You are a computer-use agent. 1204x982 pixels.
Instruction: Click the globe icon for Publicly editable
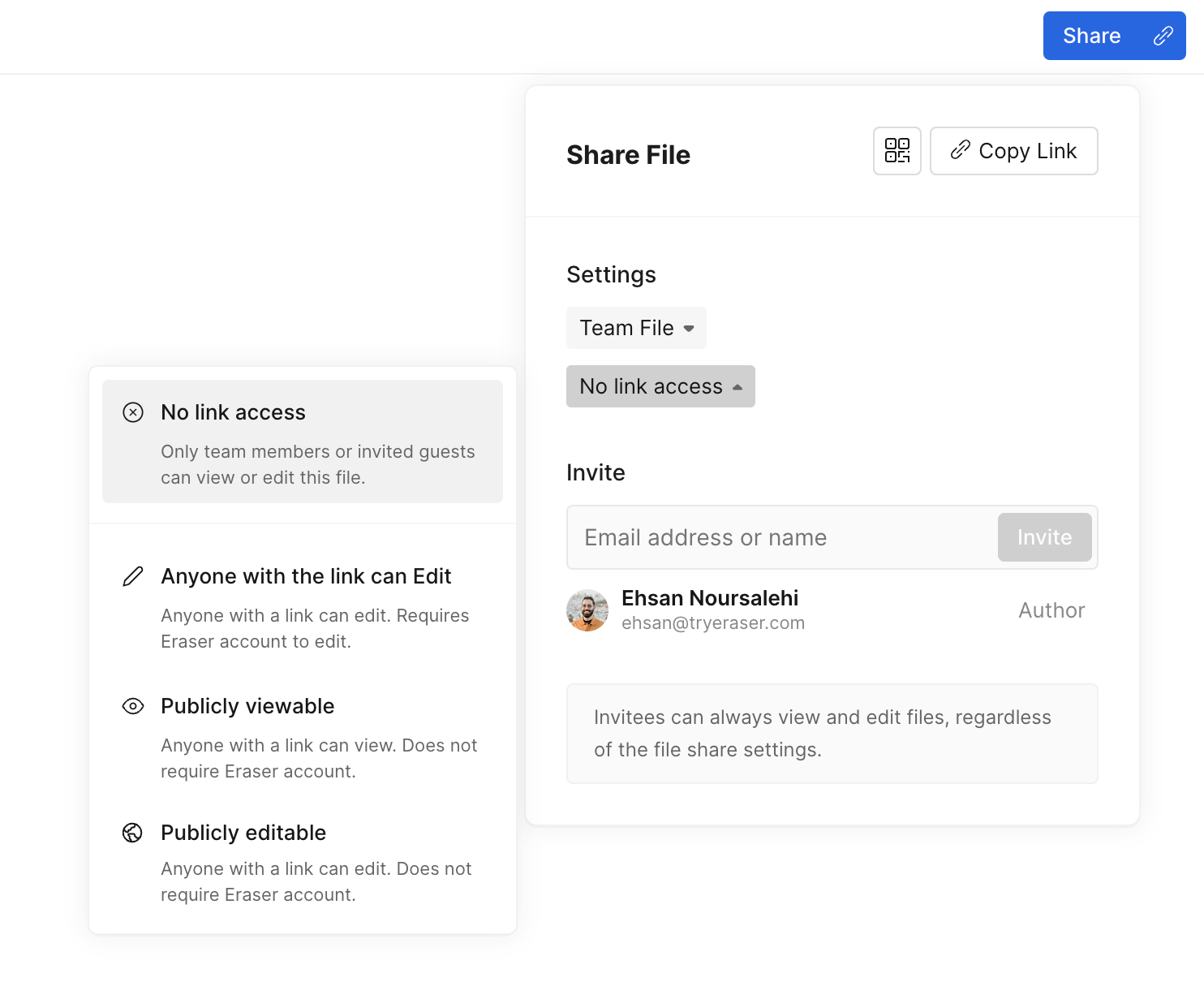click(x=132, y=833)
